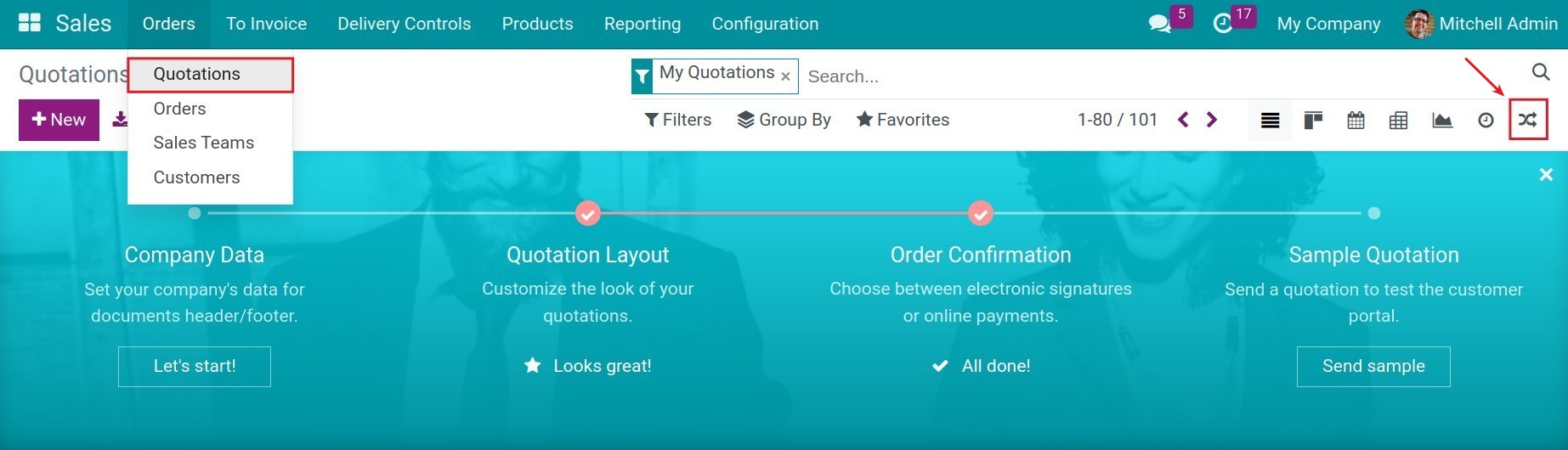
Task: Click the Order Confirmation heading
Action: [981, 255]
